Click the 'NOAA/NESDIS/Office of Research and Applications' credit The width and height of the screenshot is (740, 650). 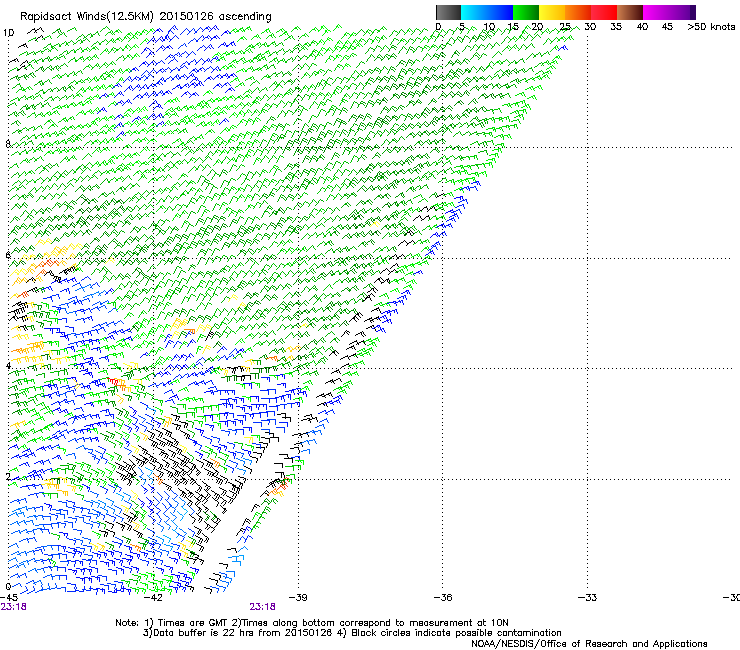click(x=589, y=644)
